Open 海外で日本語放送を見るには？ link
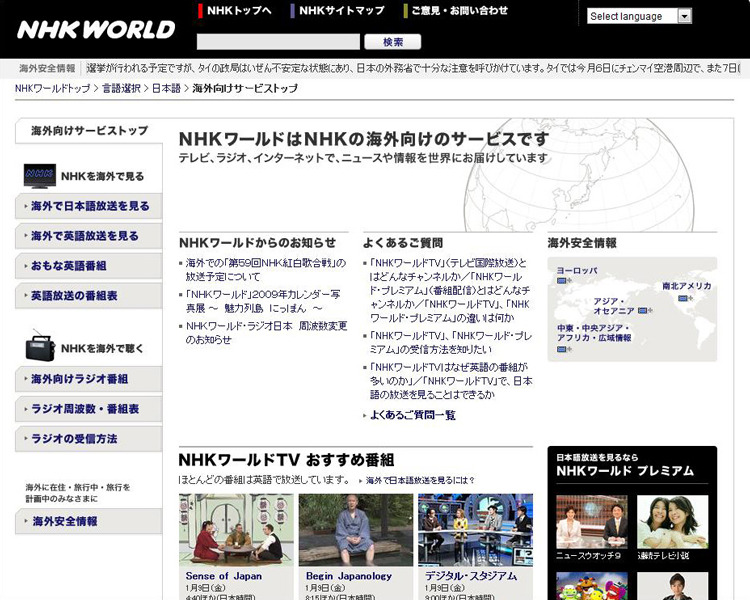The width and height of the screenshot is (750, 600). [420, 480]
